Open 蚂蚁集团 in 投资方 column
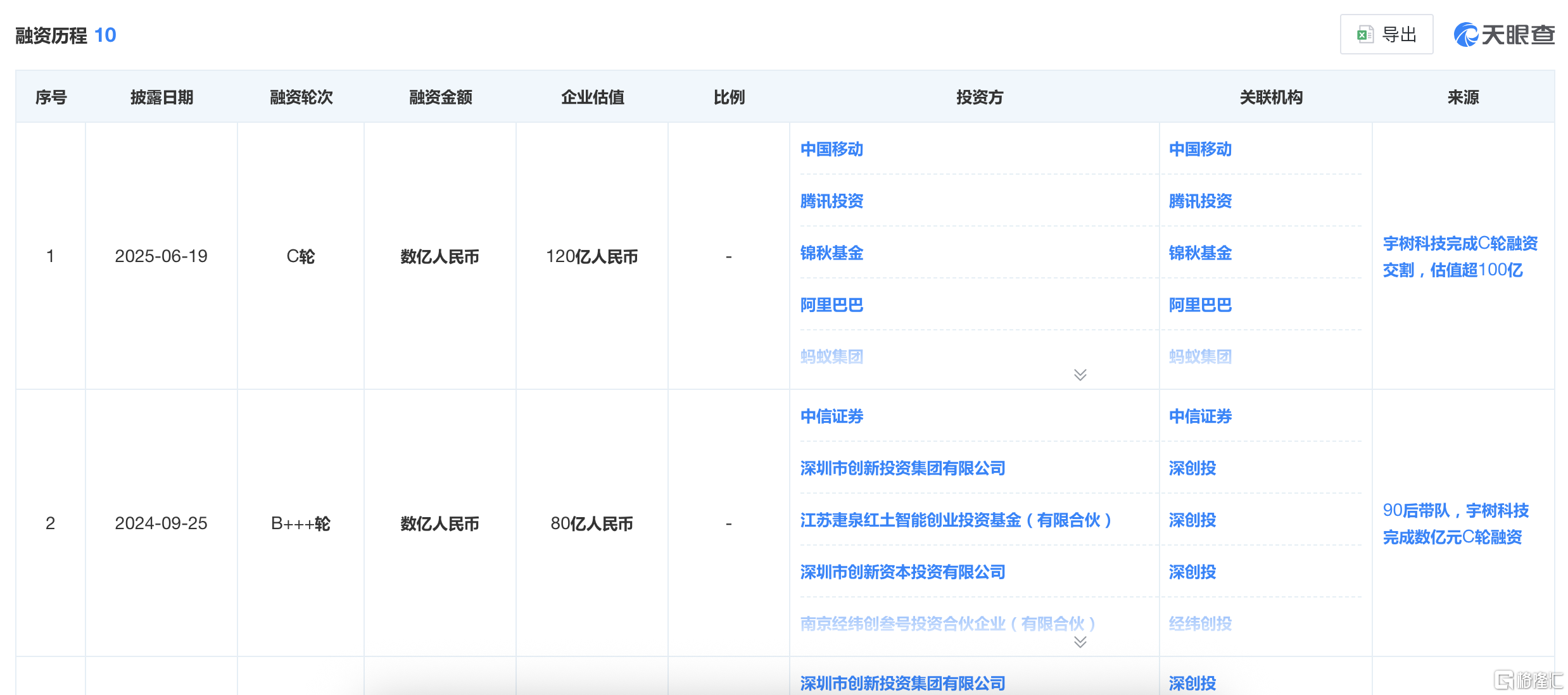Image resolution: width=1568 pixels, height=695 pixels. (831, 357)
